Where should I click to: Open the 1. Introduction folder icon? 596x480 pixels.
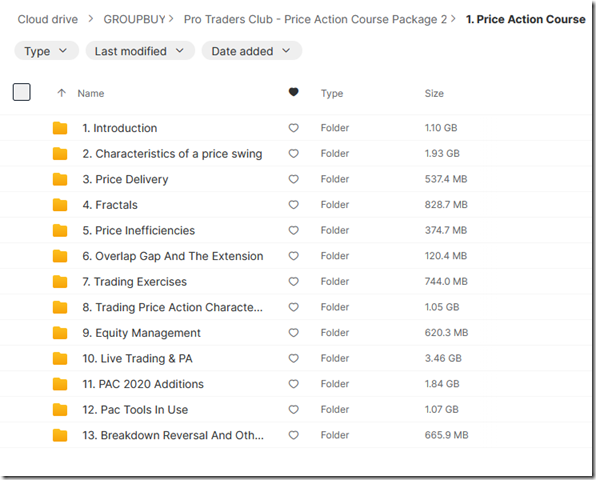coord(60,128)
